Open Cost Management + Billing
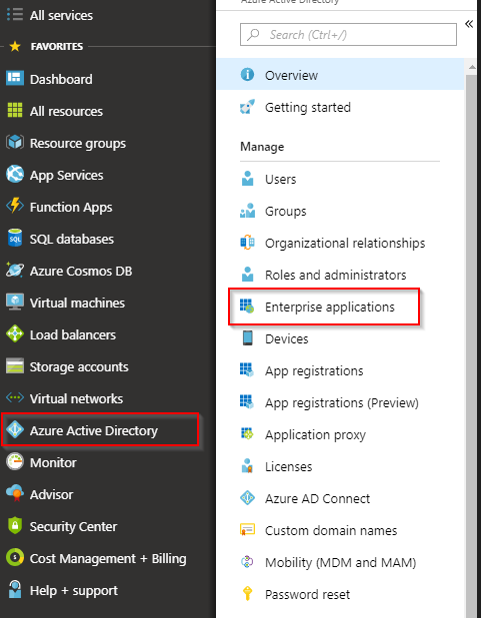 [x=108, y=558]
